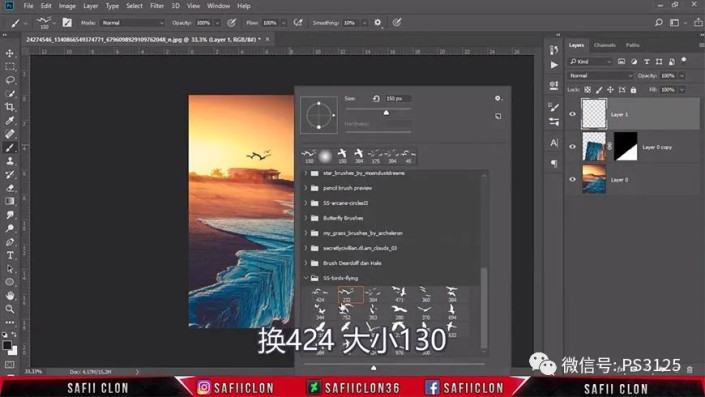This screenshot has height=397, width=705.
Task: Expand the Brush Deardoff dan Hals folder
Action: click(306, 263)
